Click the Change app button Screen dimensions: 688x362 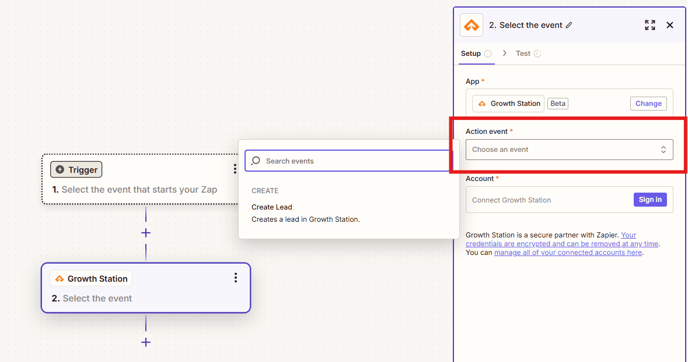pyautogui.click(x=648, y=104)
